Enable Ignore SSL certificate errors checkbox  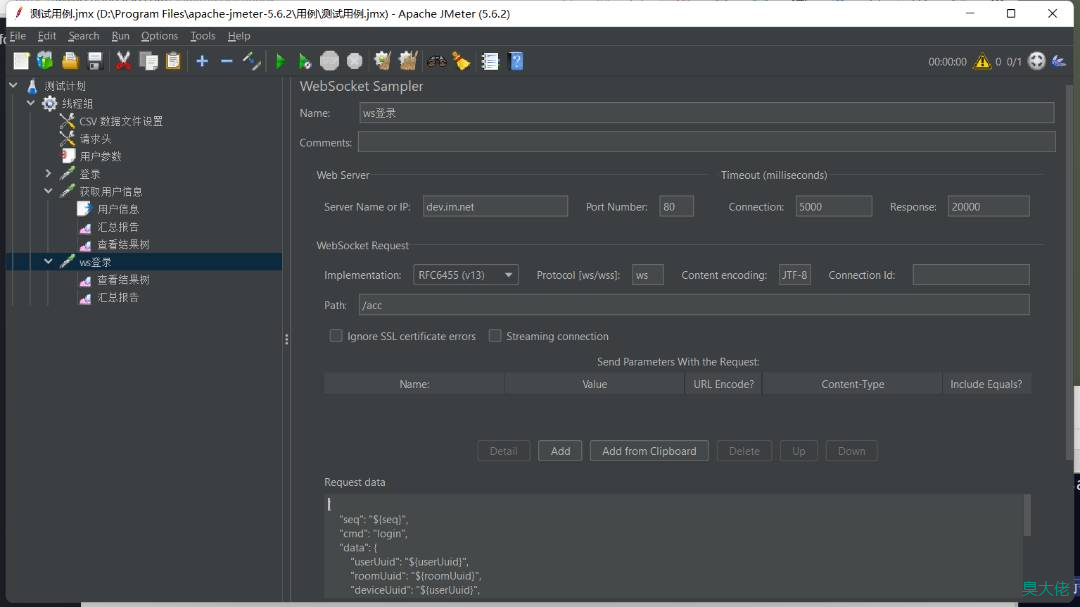coord(335,336)
